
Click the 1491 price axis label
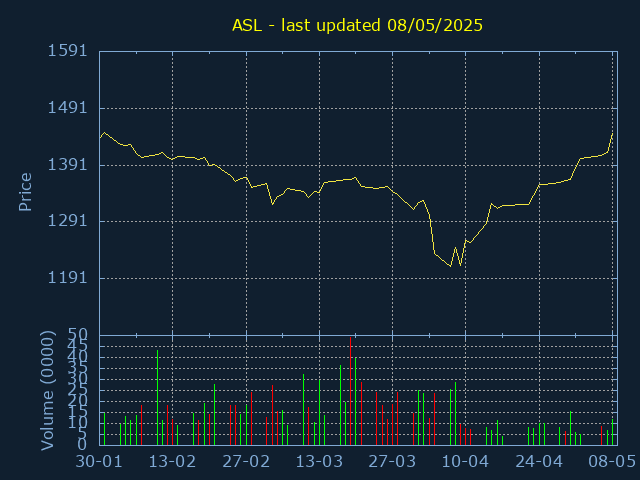tap(68, 108)
